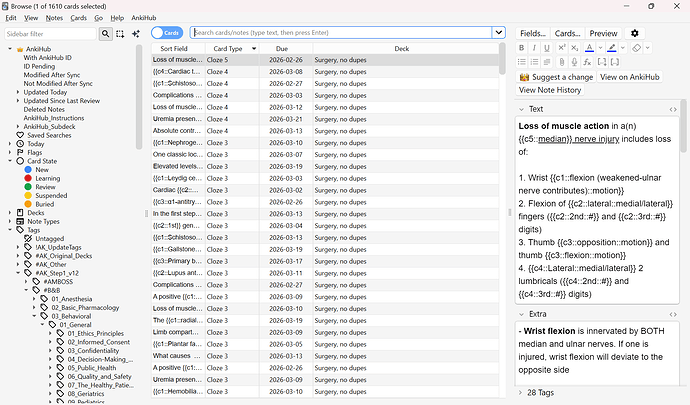Expand the Today tree node
The image size is (690, 405).
pos(10,144)
